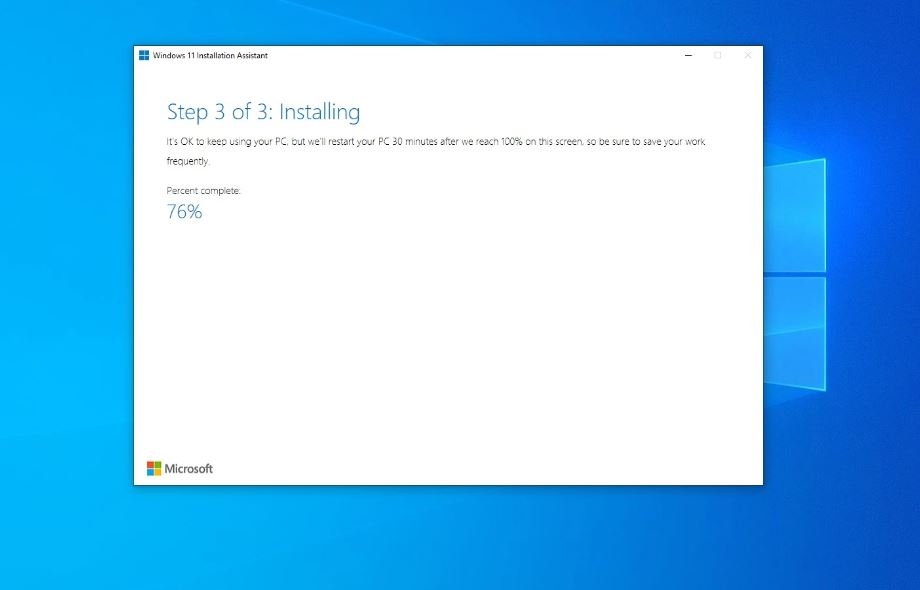Click the Windows logo icon in the title bar
This screenshot has width=920, height=590.
143,55
